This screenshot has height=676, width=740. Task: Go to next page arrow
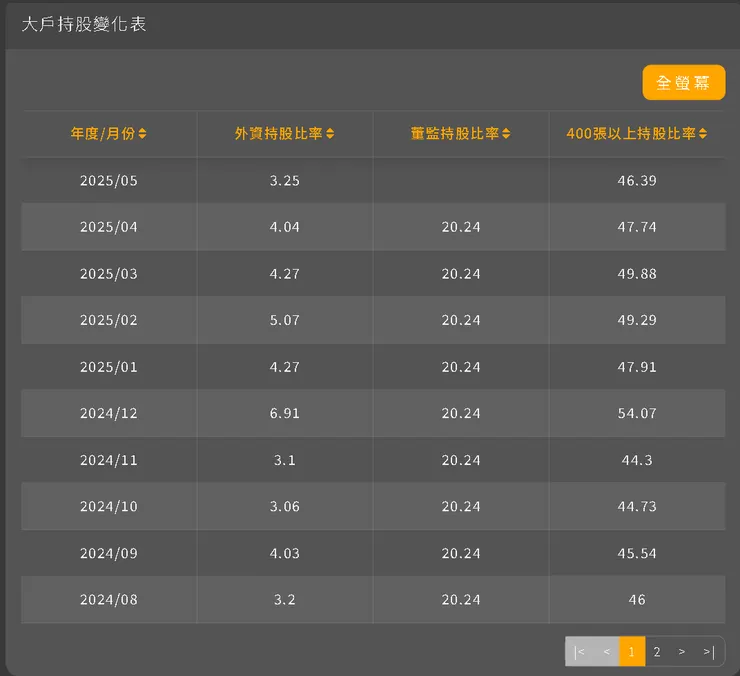tap(682, 652)
